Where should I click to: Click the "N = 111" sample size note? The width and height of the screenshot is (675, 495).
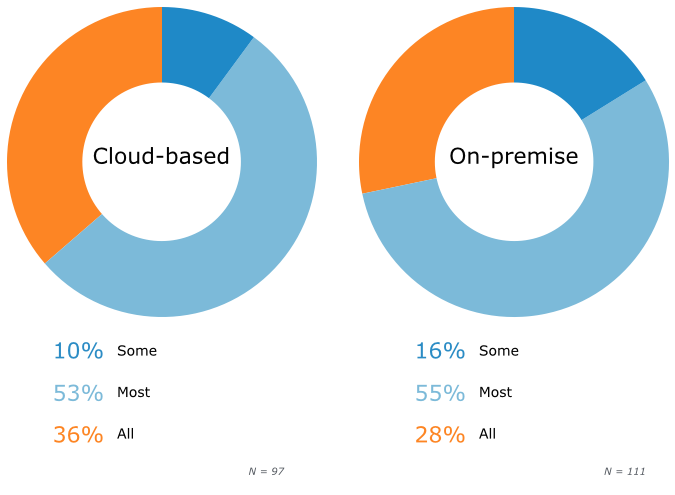(x=624, y=471)
